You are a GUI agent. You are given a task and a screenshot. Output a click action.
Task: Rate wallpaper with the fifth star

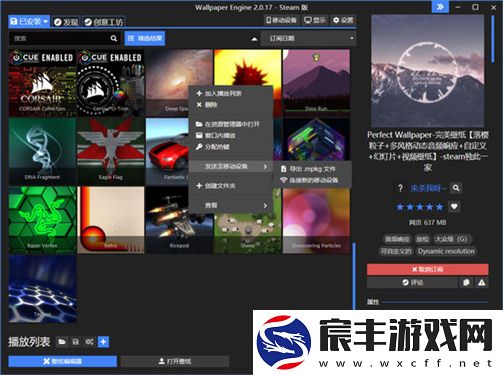click(x=440, y=207)
